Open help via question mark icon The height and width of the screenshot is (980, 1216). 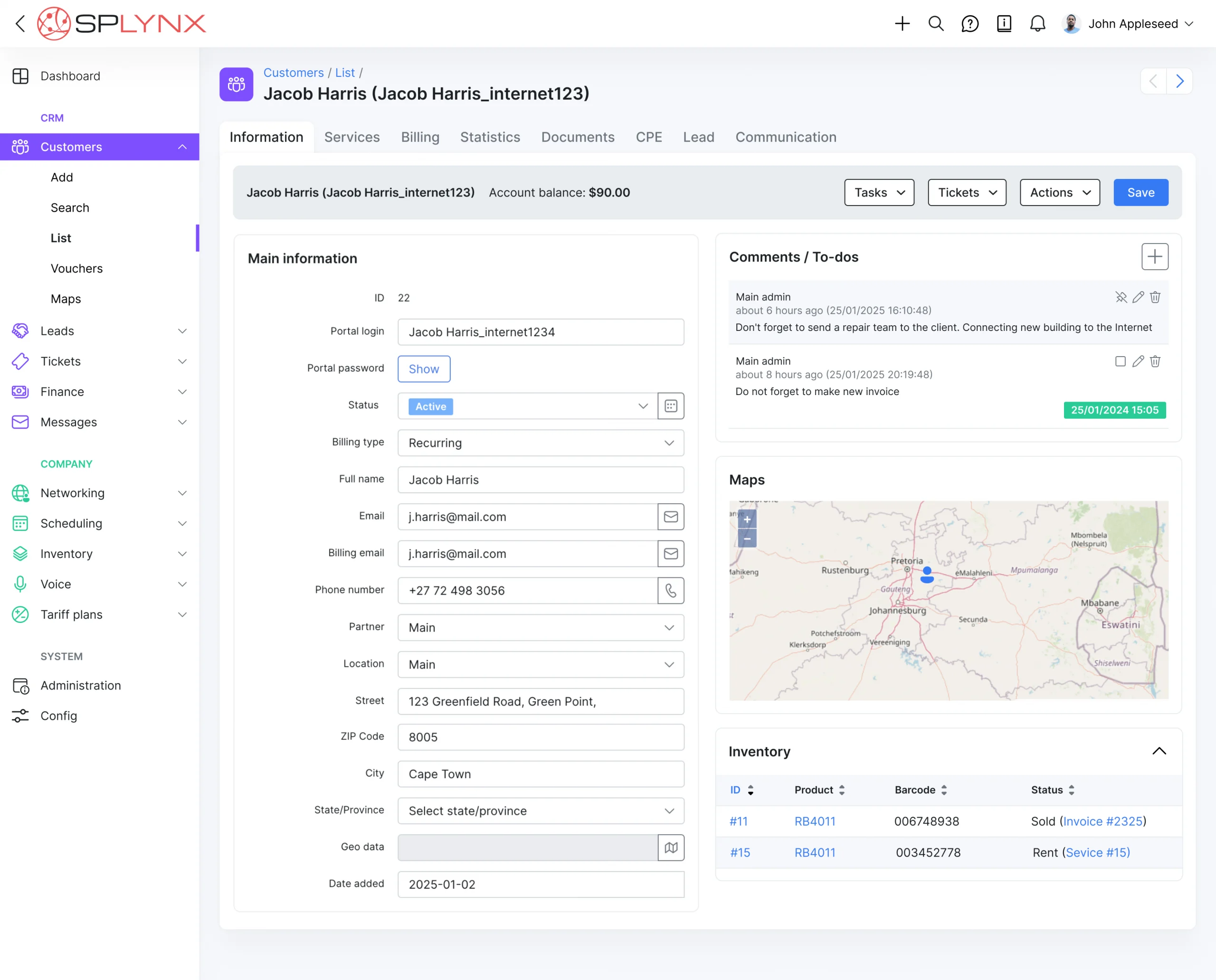click(970, 24)
